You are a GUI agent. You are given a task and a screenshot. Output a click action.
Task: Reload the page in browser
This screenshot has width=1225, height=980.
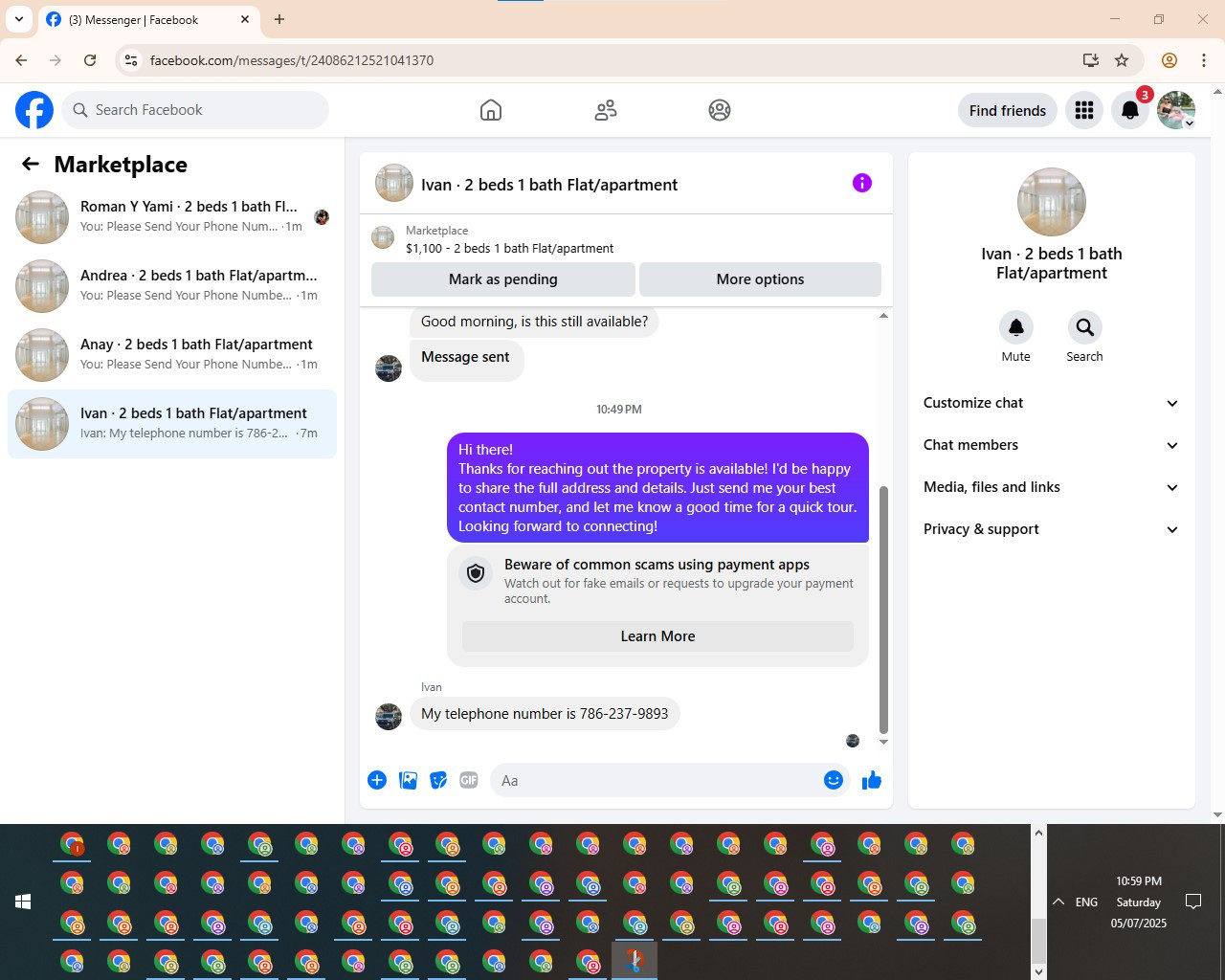tap(90, 60)
